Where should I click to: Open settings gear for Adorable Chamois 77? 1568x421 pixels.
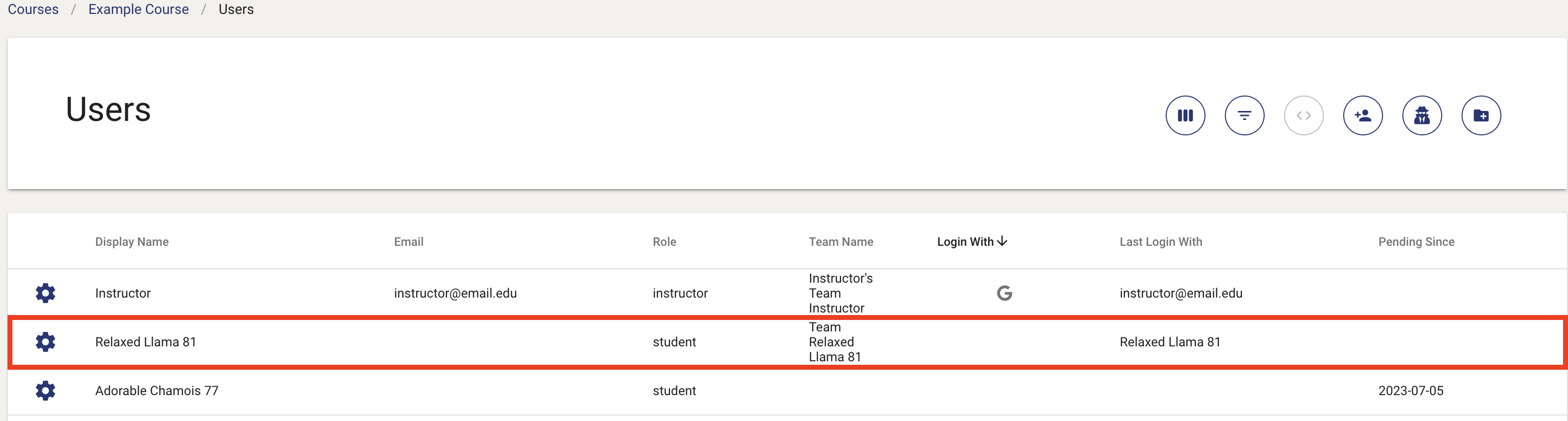point(46,391)
